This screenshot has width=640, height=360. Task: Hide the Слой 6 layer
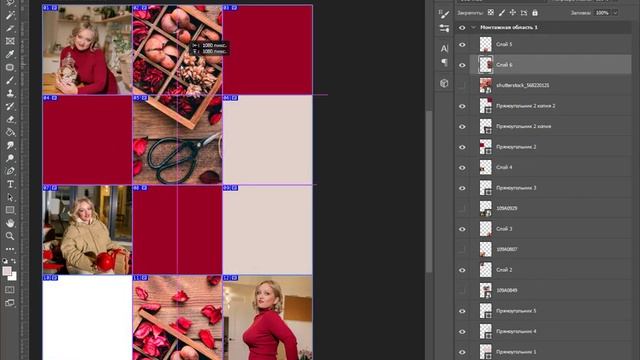click(x=462, y=65)
